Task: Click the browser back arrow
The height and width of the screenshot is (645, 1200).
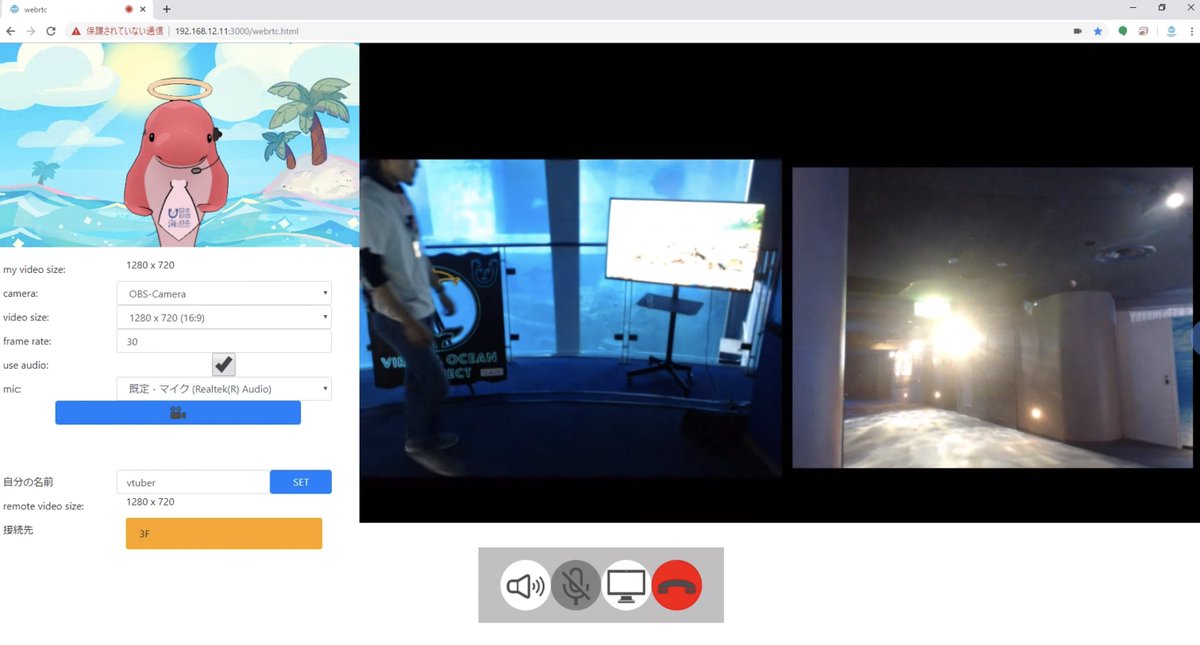Action: point(11,31)
